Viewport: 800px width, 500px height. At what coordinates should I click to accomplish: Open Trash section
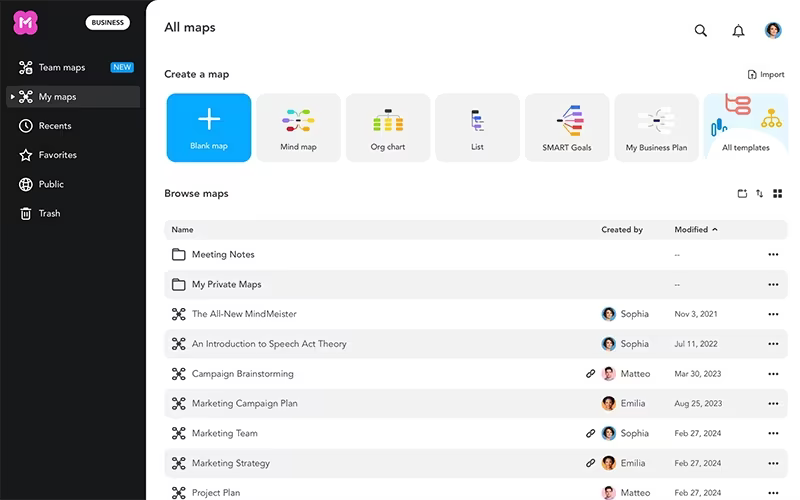tap(49, 213)
